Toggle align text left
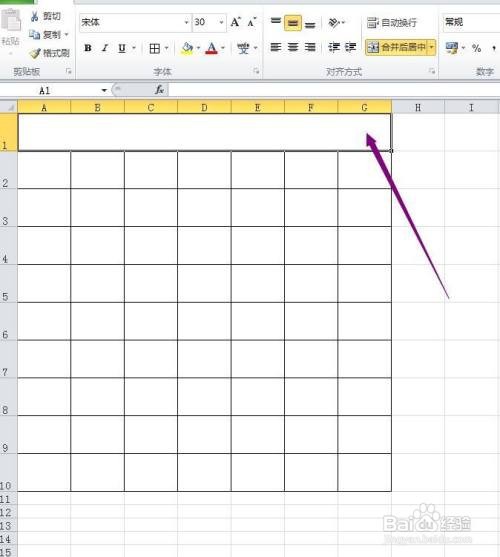Image resolution: width=500 pixels, height=557 pixels. (276, 47)
